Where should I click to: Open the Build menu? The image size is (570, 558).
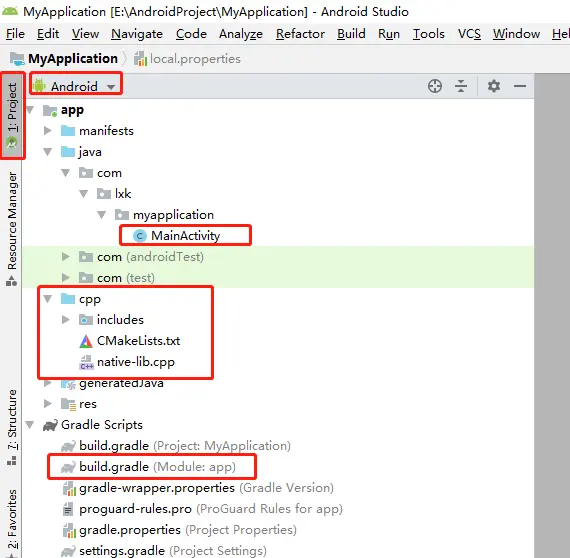[x=351, y=34]
